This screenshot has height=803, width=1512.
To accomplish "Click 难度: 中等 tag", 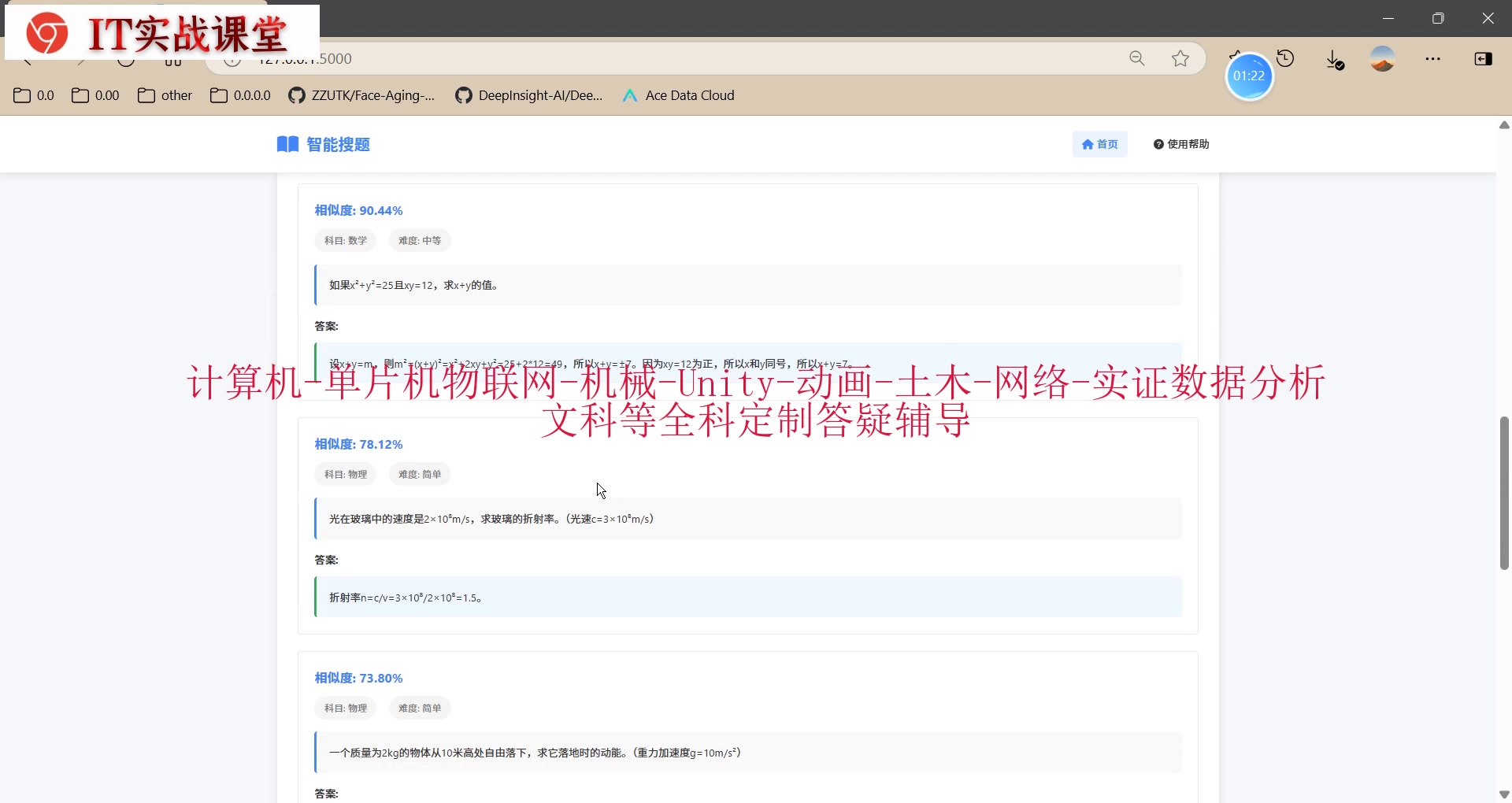I will click(420, 240).
